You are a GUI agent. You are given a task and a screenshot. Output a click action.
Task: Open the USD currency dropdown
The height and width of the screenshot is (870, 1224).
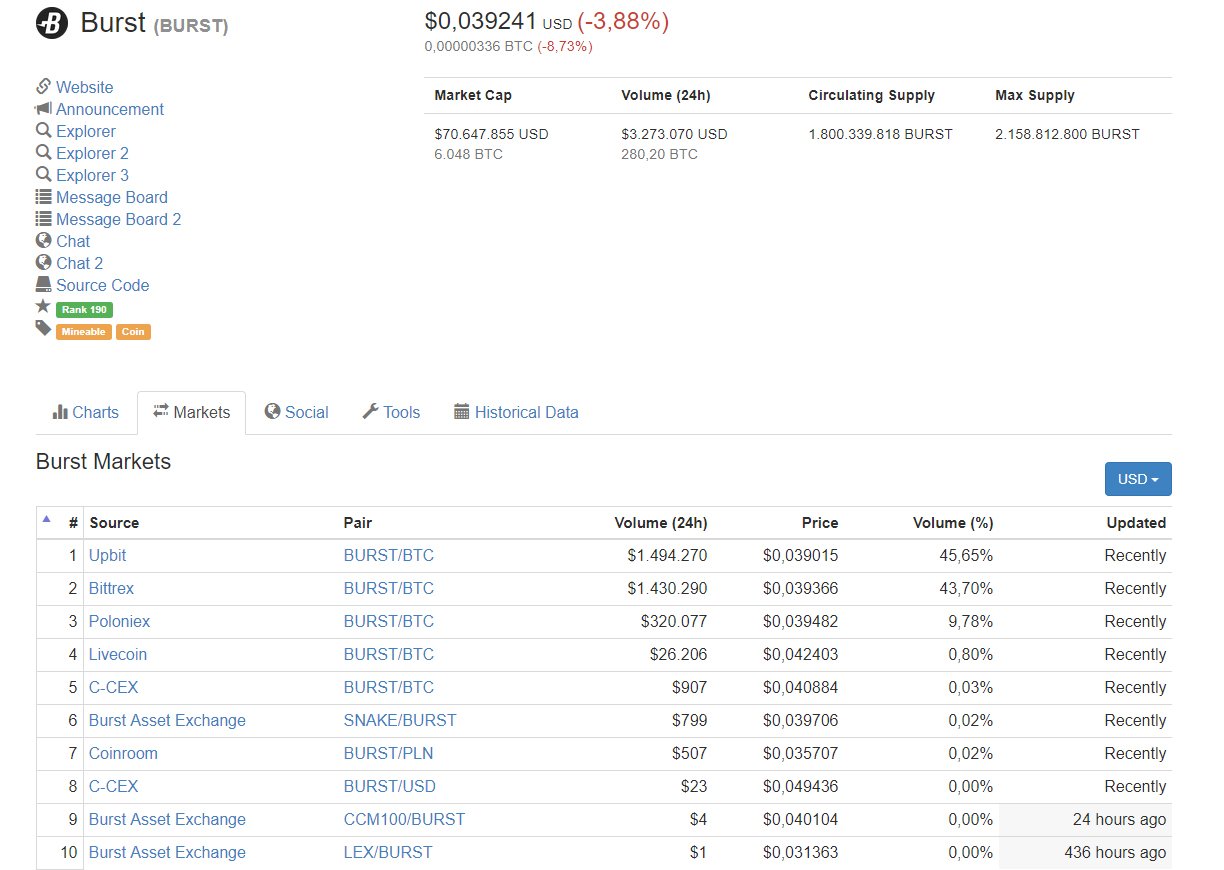click(x=1138, y=479)
